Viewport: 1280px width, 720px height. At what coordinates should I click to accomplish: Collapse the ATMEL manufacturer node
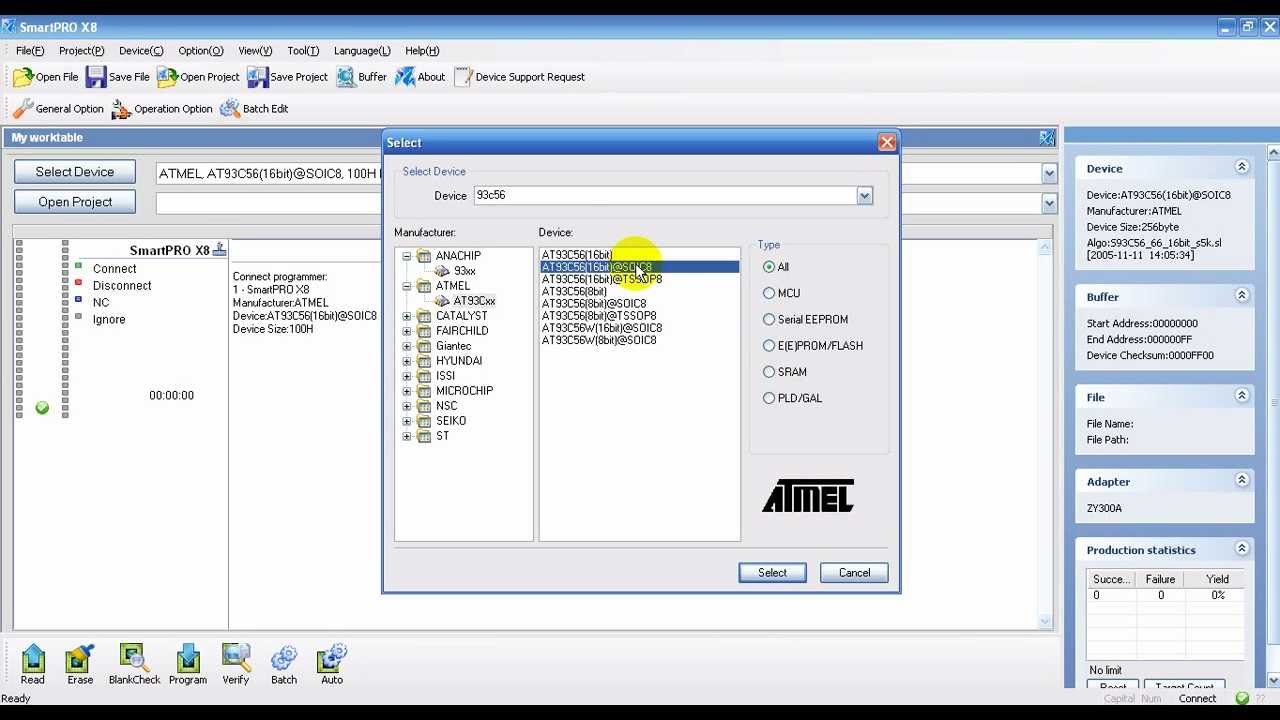407,286
